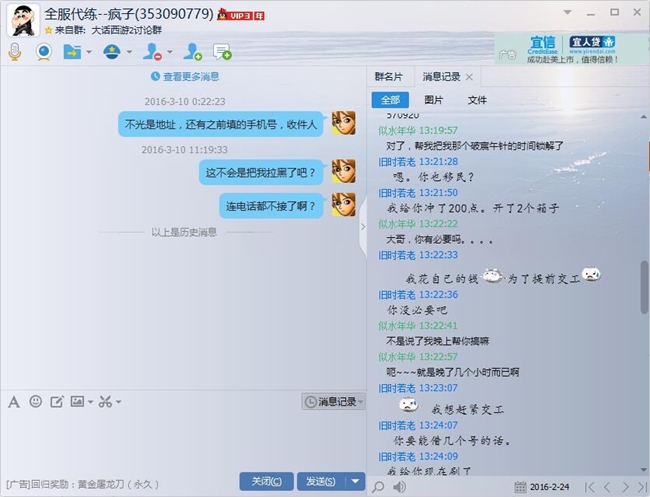Click the 发送(S) send button
650x497 pixels.
pos(320,482)
